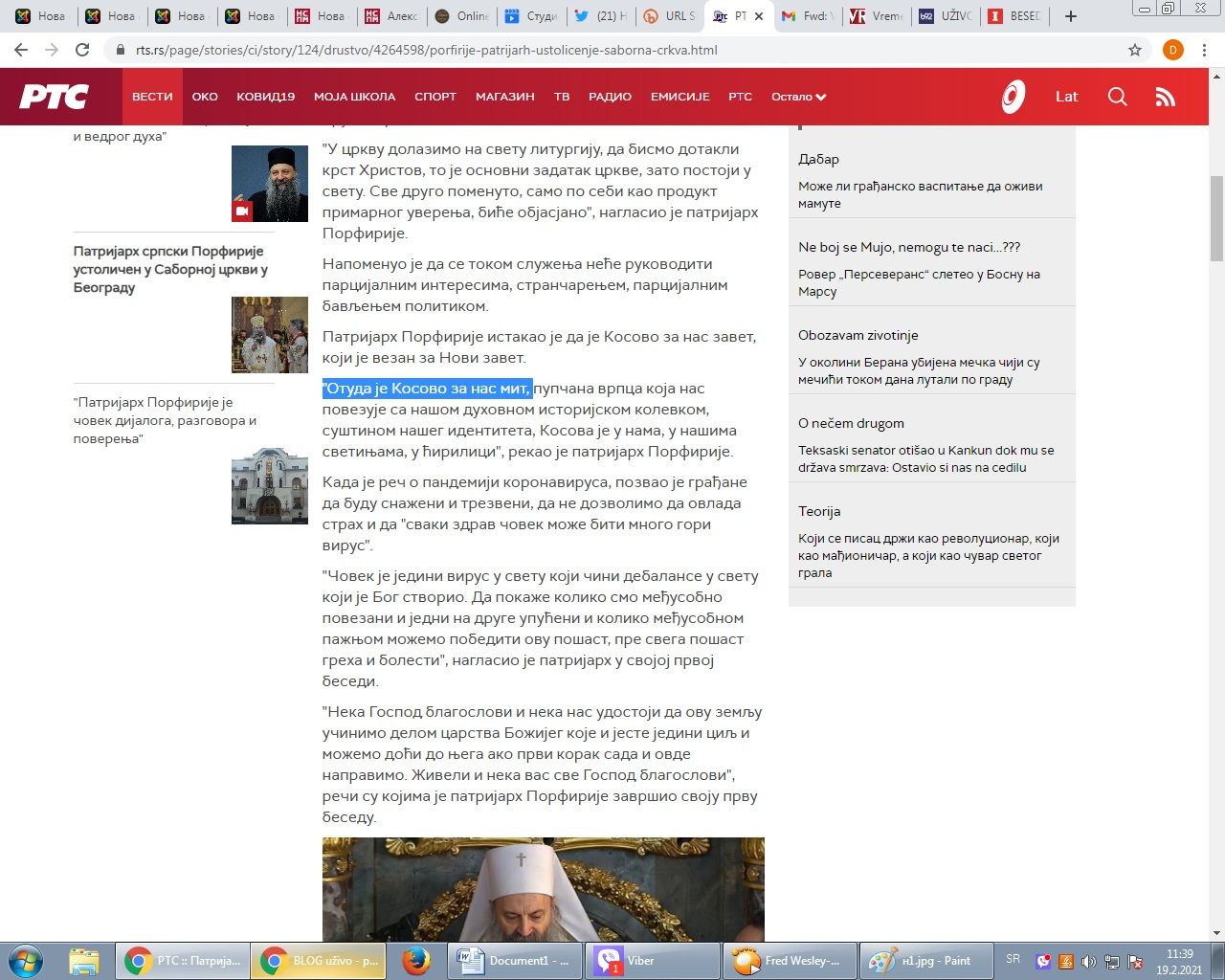Click the Patriarchate building thumbnail
Viewport: 1225px width, 980px height.
(270, 486)
